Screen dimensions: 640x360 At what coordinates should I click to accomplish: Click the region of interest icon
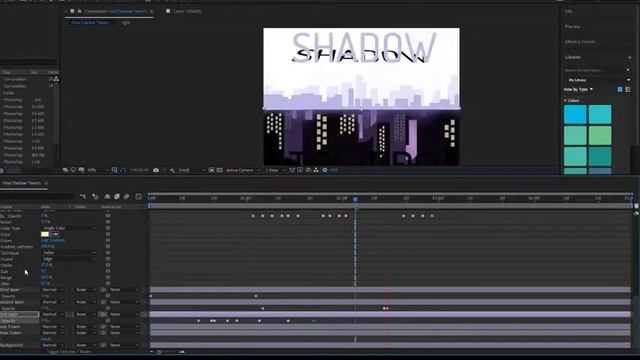pos(211,170)
